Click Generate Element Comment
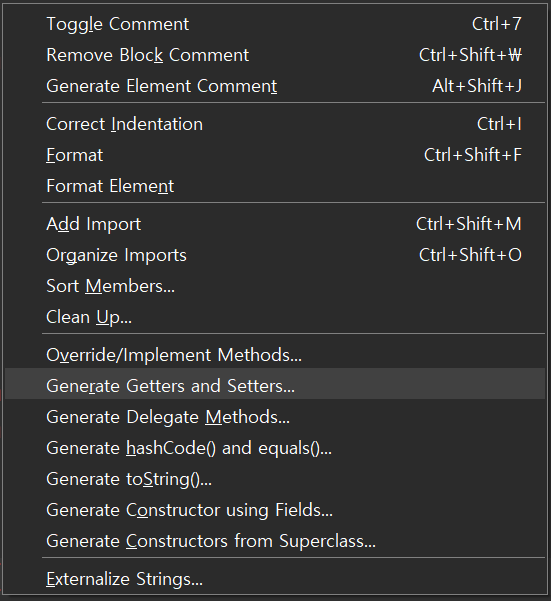Image resolution: width=551 pixels, height=601 pixels. (275, 86)
